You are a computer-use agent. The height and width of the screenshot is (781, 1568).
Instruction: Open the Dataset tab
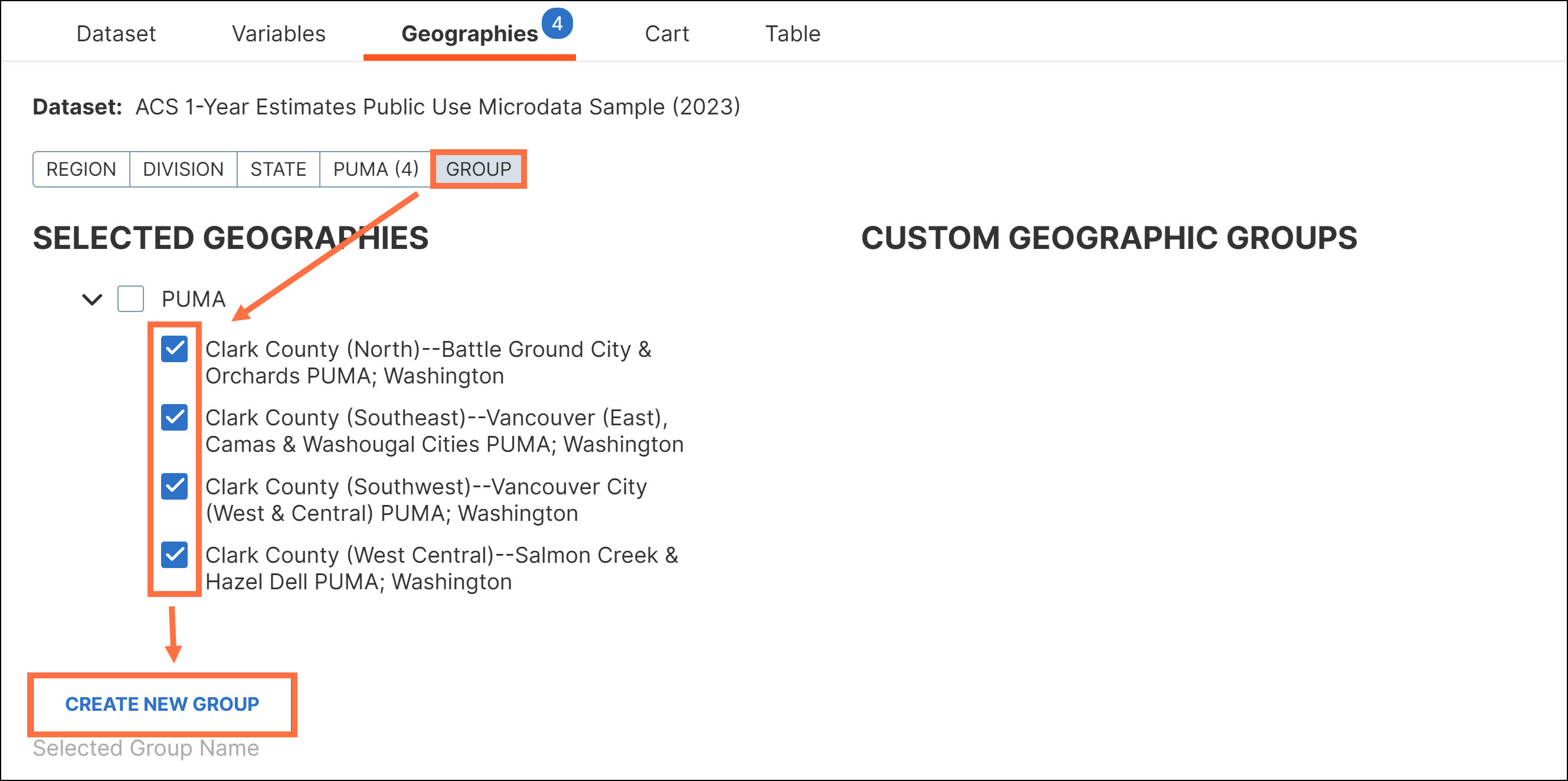pyautogui.click(x=116, y=34)
